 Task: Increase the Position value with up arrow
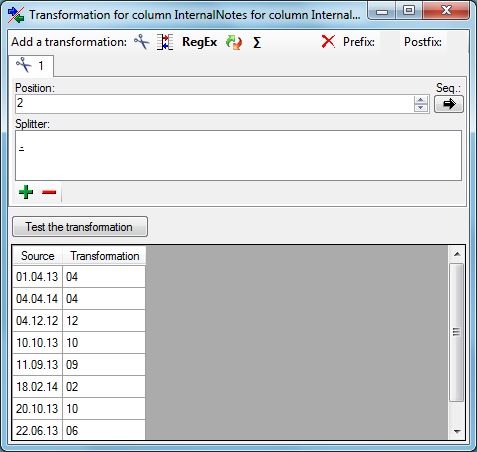click(421, 100)
